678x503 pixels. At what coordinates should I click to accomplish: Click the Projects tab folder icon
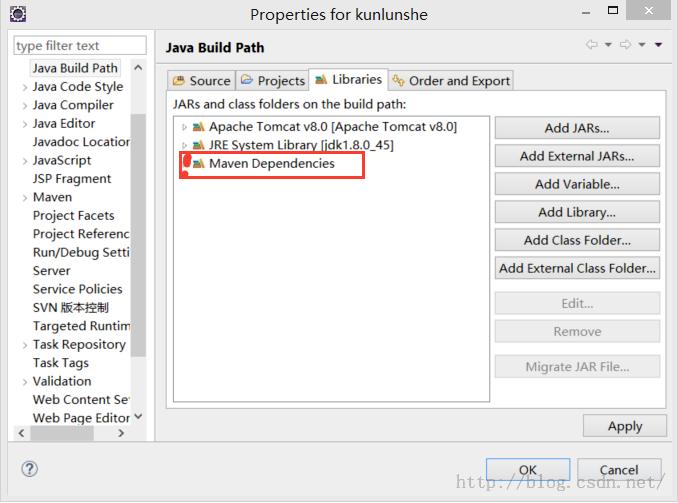[x=246, y=80]
